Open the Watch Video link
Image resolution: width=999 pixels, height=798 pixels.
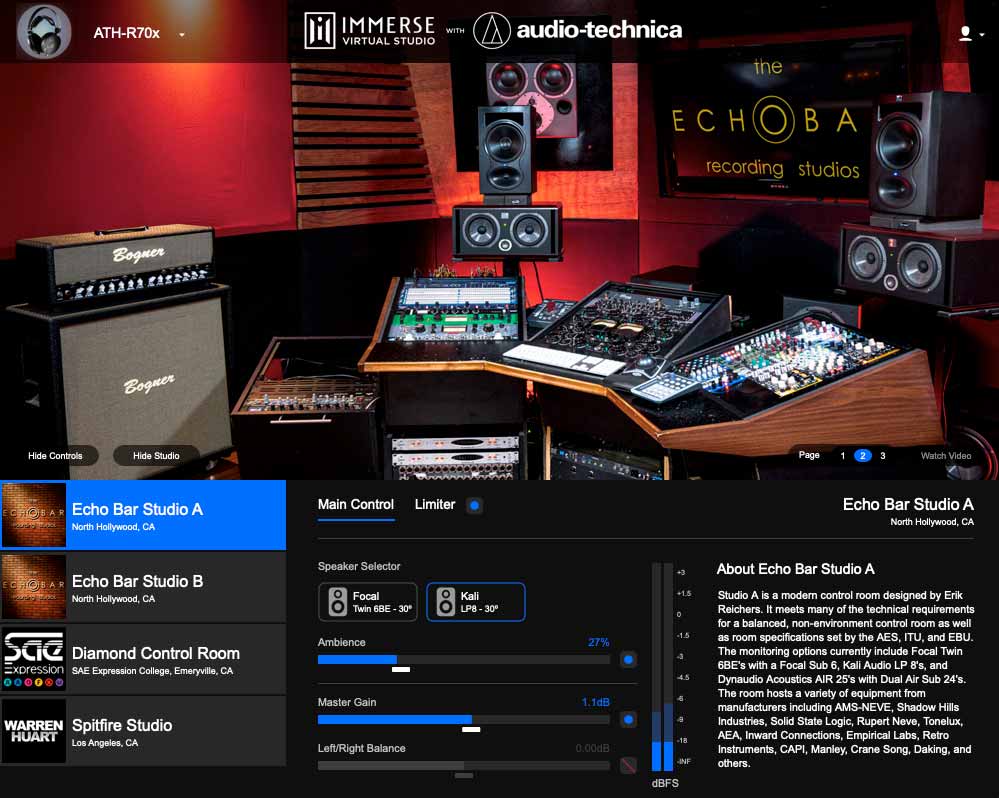coord(944,455)
